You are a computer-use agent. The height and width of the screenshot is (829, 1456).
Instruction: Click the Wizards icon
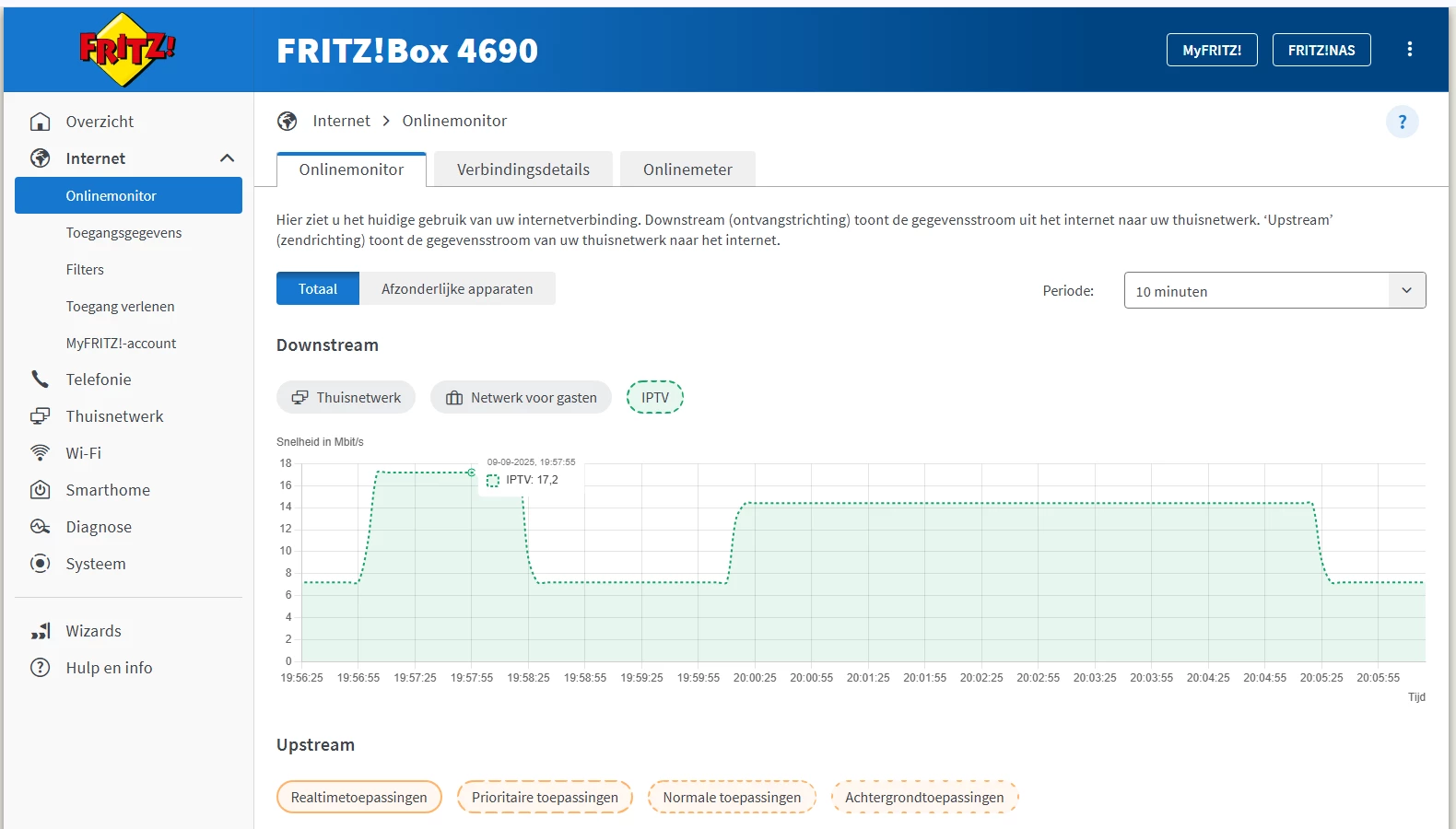point(41,631)
